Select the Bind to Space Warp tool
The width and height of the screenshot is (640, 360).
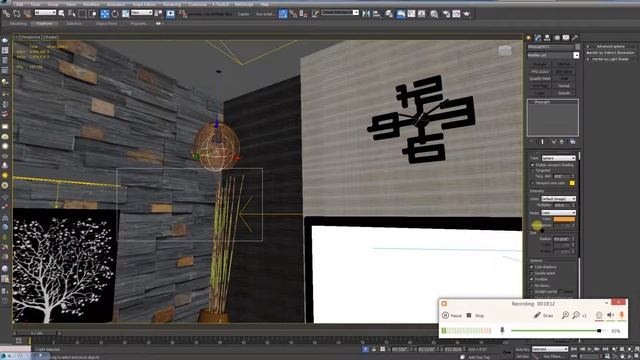coord(27,13)
